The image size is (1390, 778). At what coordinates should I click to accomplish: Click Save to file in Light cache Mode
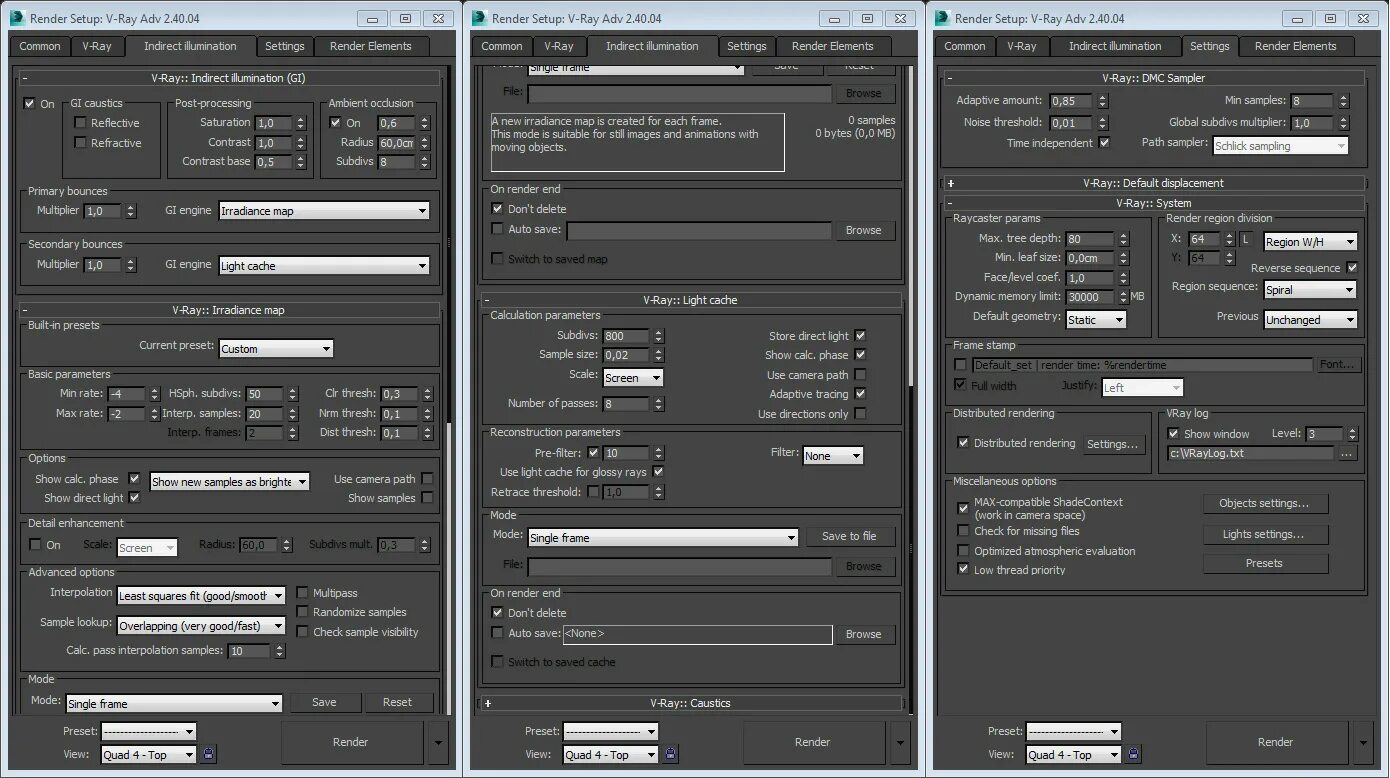tap(849, 536)
